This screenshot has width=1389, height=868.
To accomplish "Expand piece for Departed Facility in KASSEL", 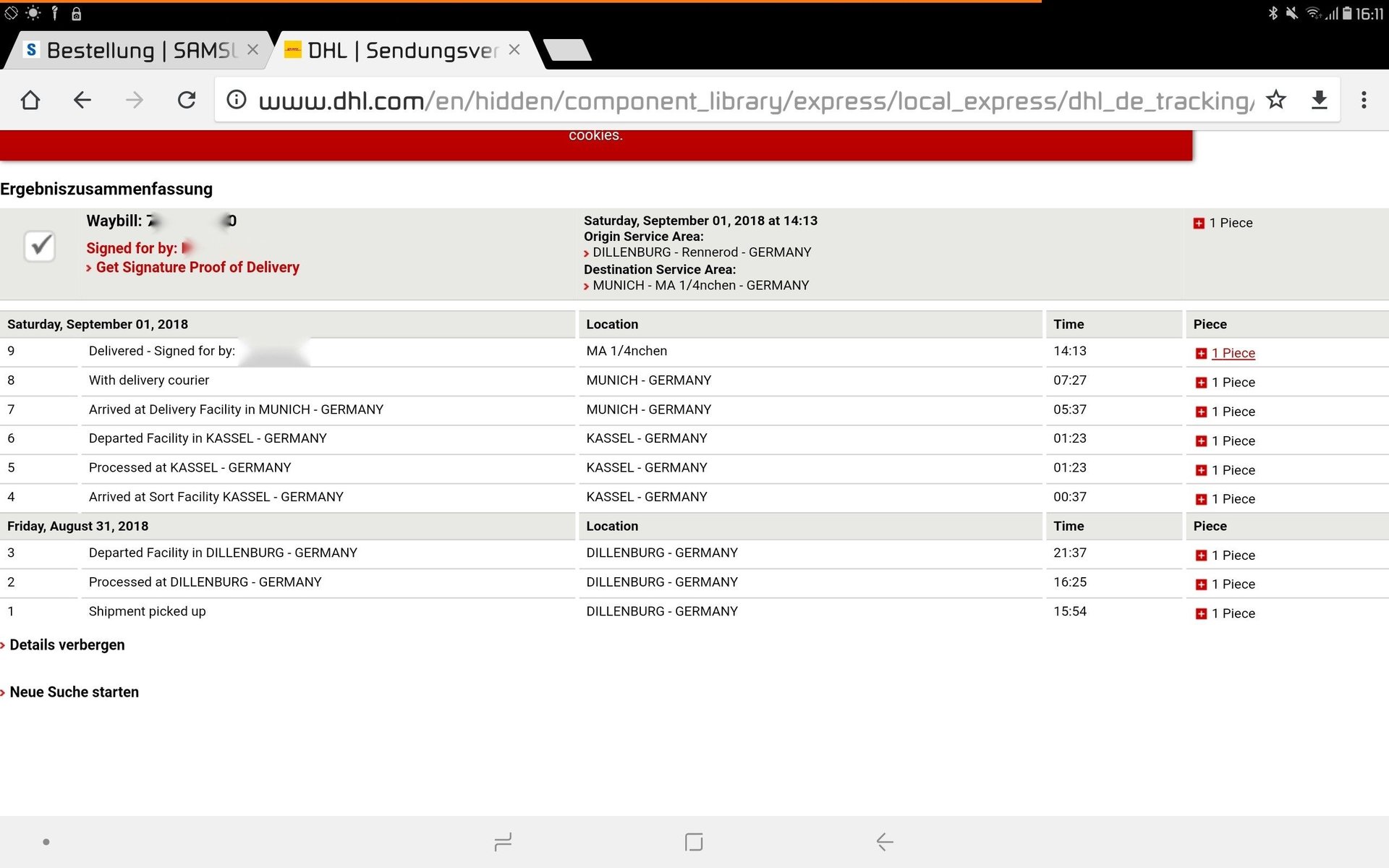I will click(1201, 441).
